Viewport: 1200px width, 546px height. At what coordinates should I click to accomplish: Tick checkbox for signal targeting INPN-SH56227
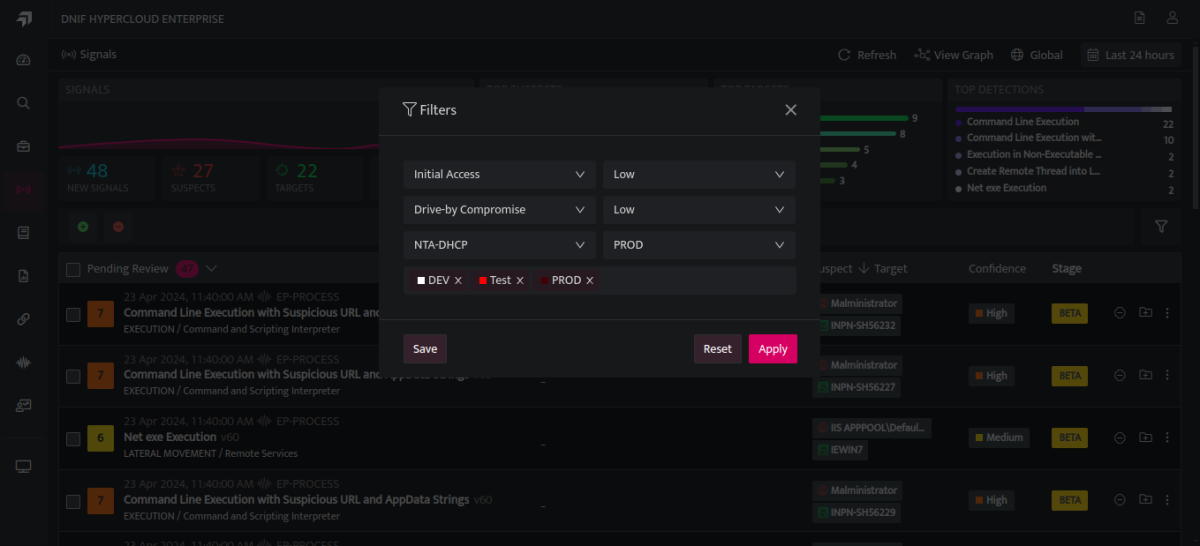tap(73, 377)
